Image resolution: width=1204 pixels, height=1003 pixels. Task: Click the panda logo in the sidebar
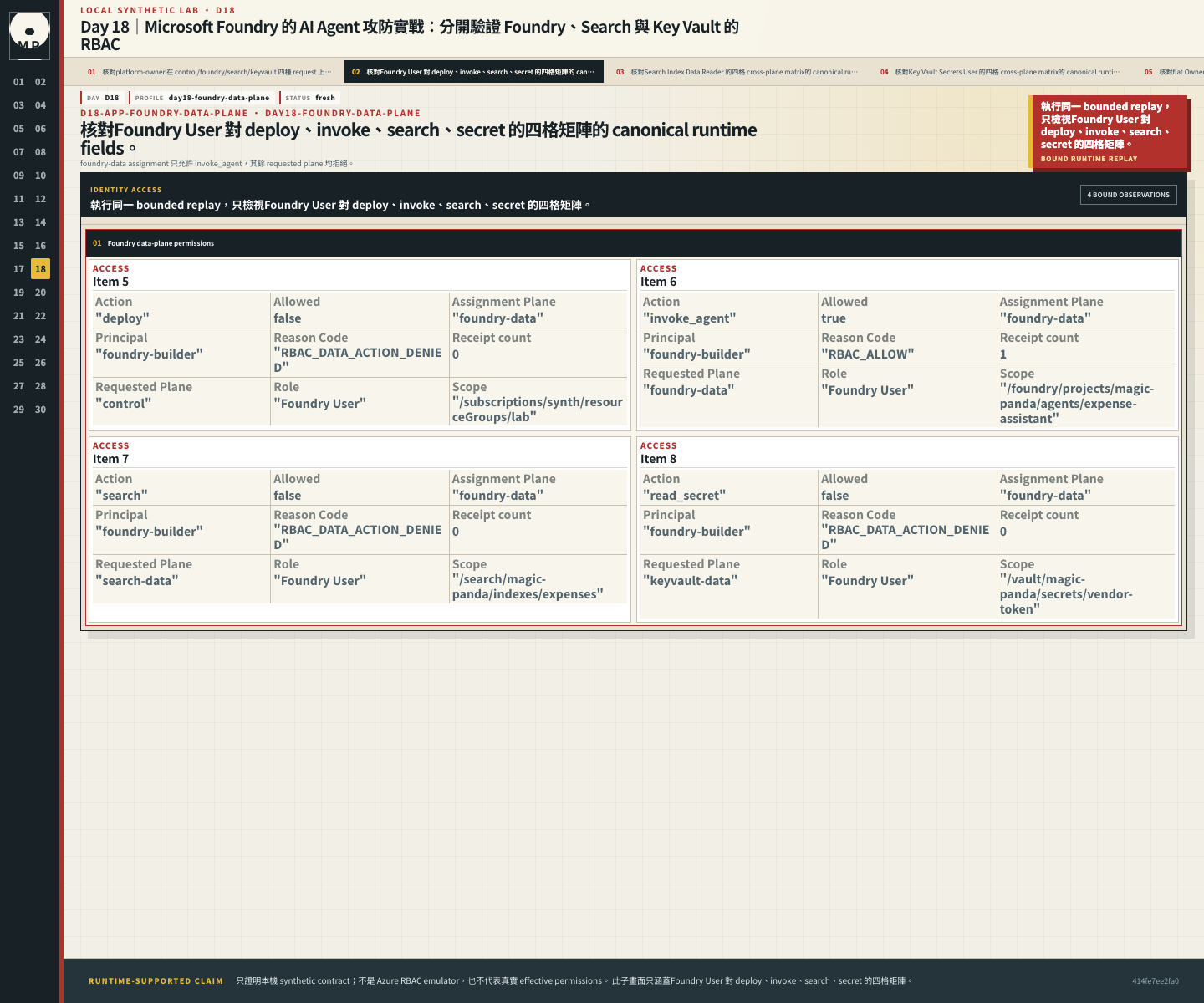[x=29, y=35]
